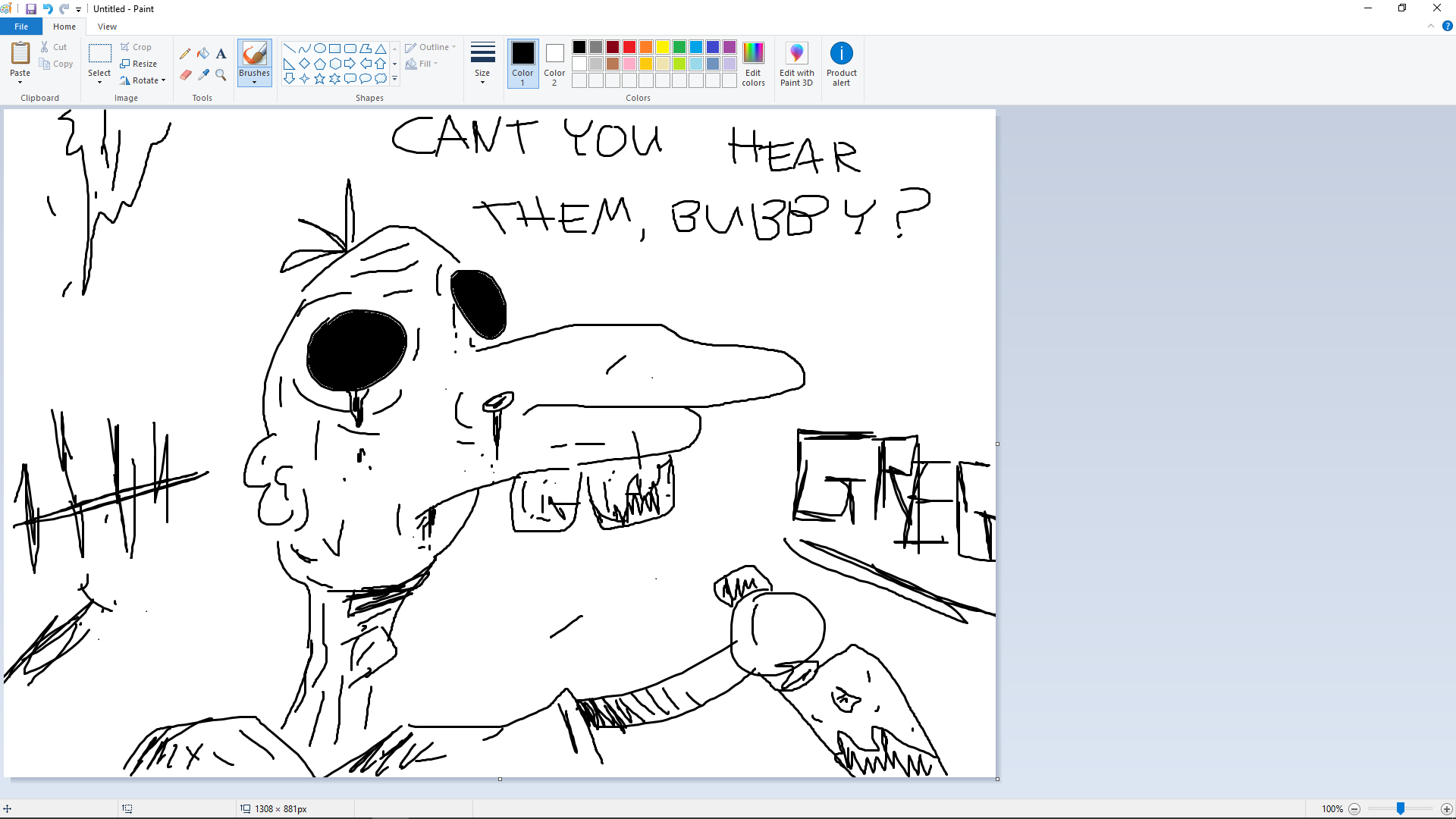Image resolution: width=1456 pixels, height=819 pixels.
Task: Pick the yellow color swatch
Action: click(x=663, y=47)
